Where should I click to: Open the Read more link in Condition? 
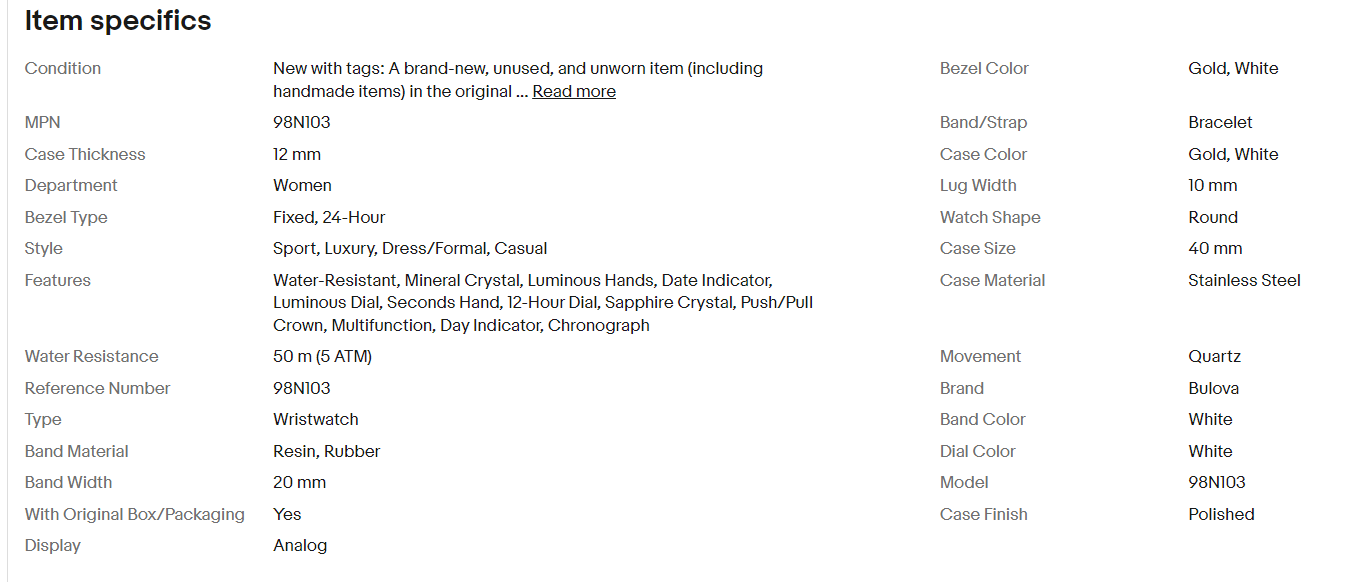[x=574, y=91]
